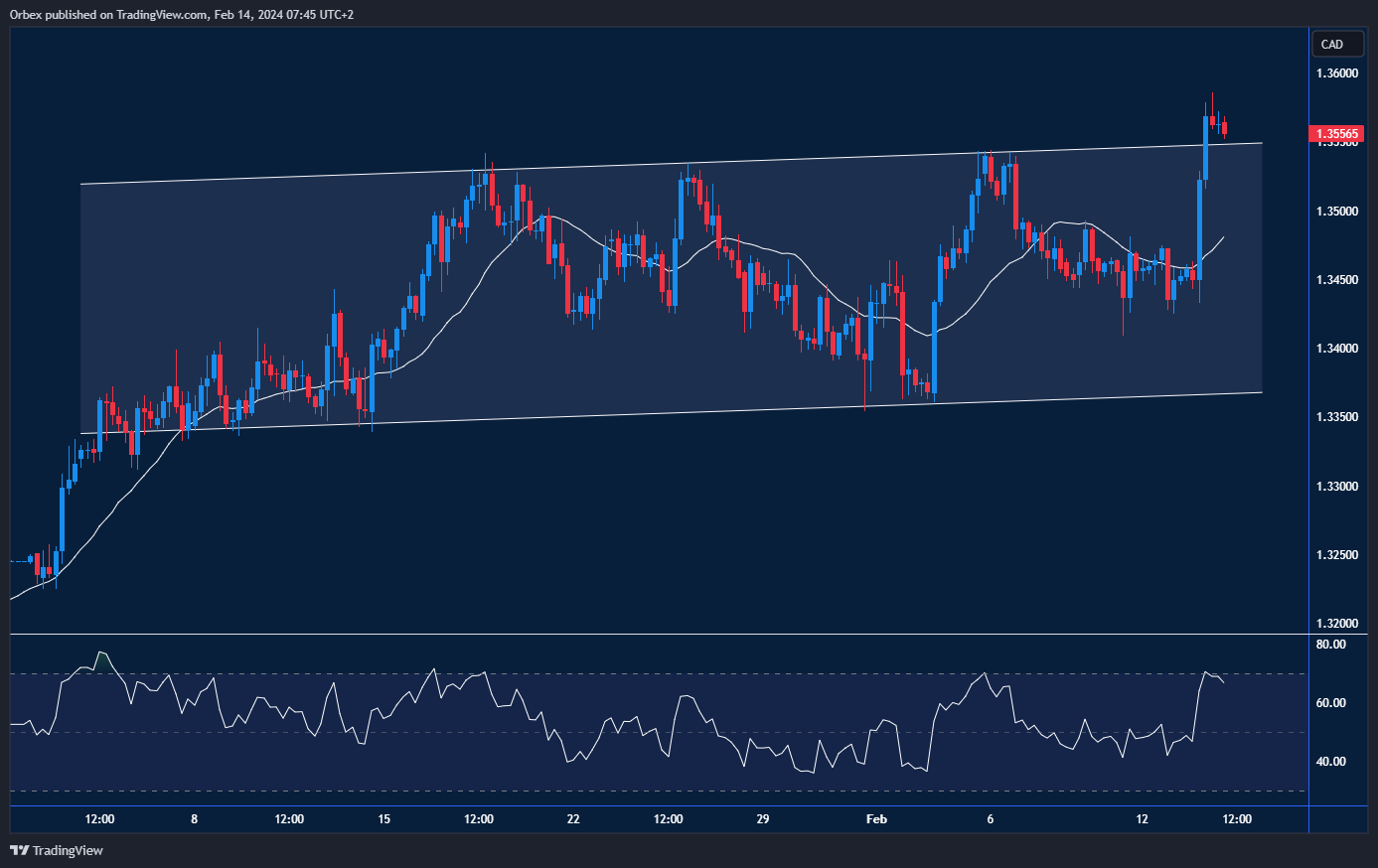The image size is (1378, 868).
Task: Select the Feb label on the time axis
Action: 875,819
